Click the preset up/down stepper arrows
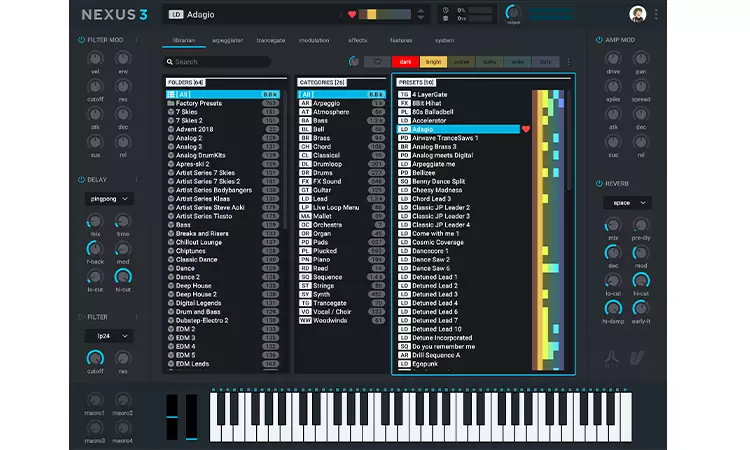The height and width of the screenshot is (450, 750). 421,14
